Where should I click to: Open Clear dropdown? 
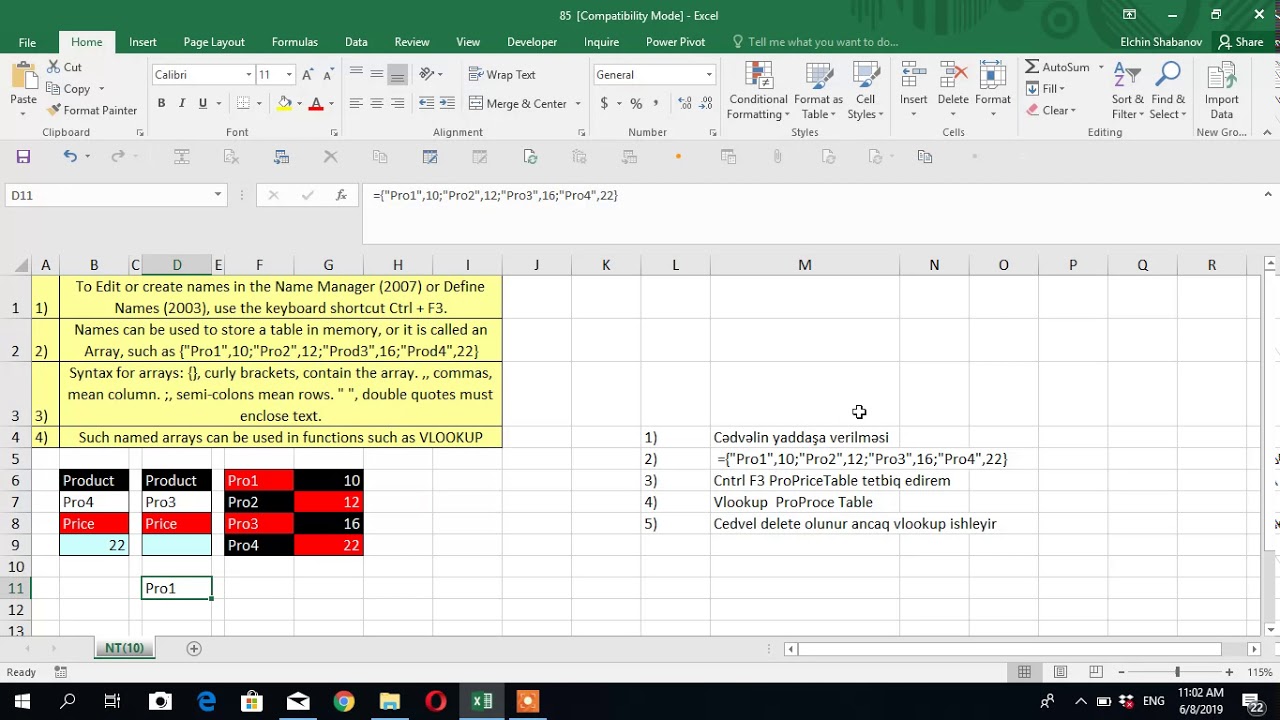click(x=1050, y=111)
